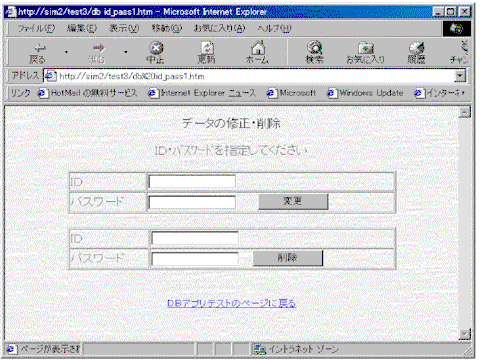This screenshot has height=360, width=480.
Task: Focus the パスワード field beside 削除
Action: pyautogui.click(x=195, y=259)
